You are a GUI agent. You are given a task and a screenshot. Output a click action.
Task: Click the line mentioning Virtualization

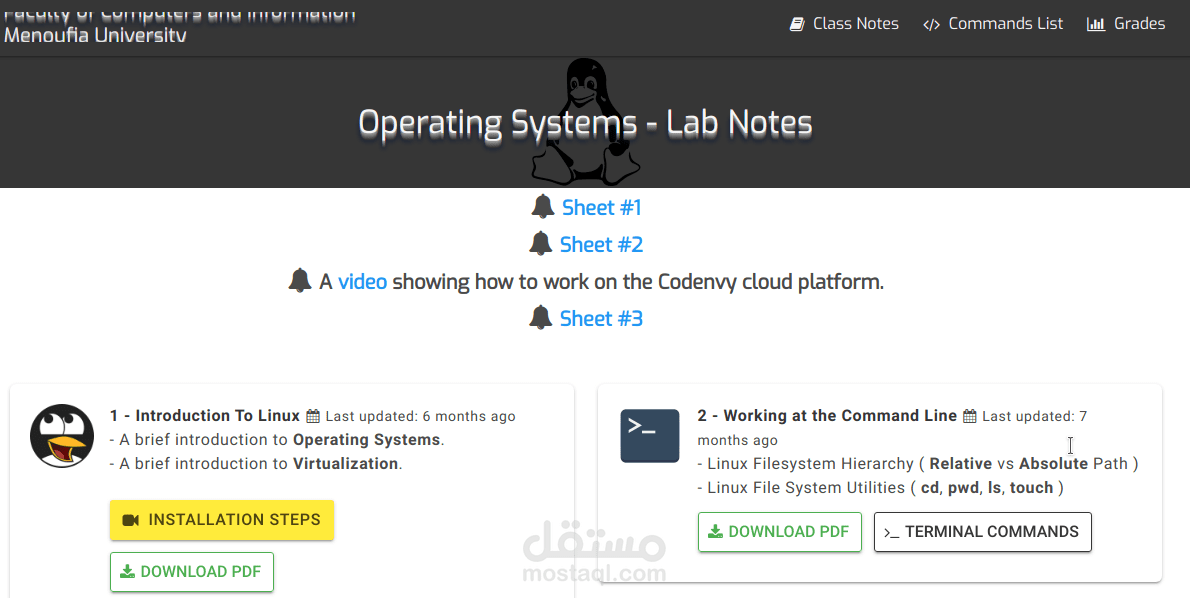tap(256, 464)
